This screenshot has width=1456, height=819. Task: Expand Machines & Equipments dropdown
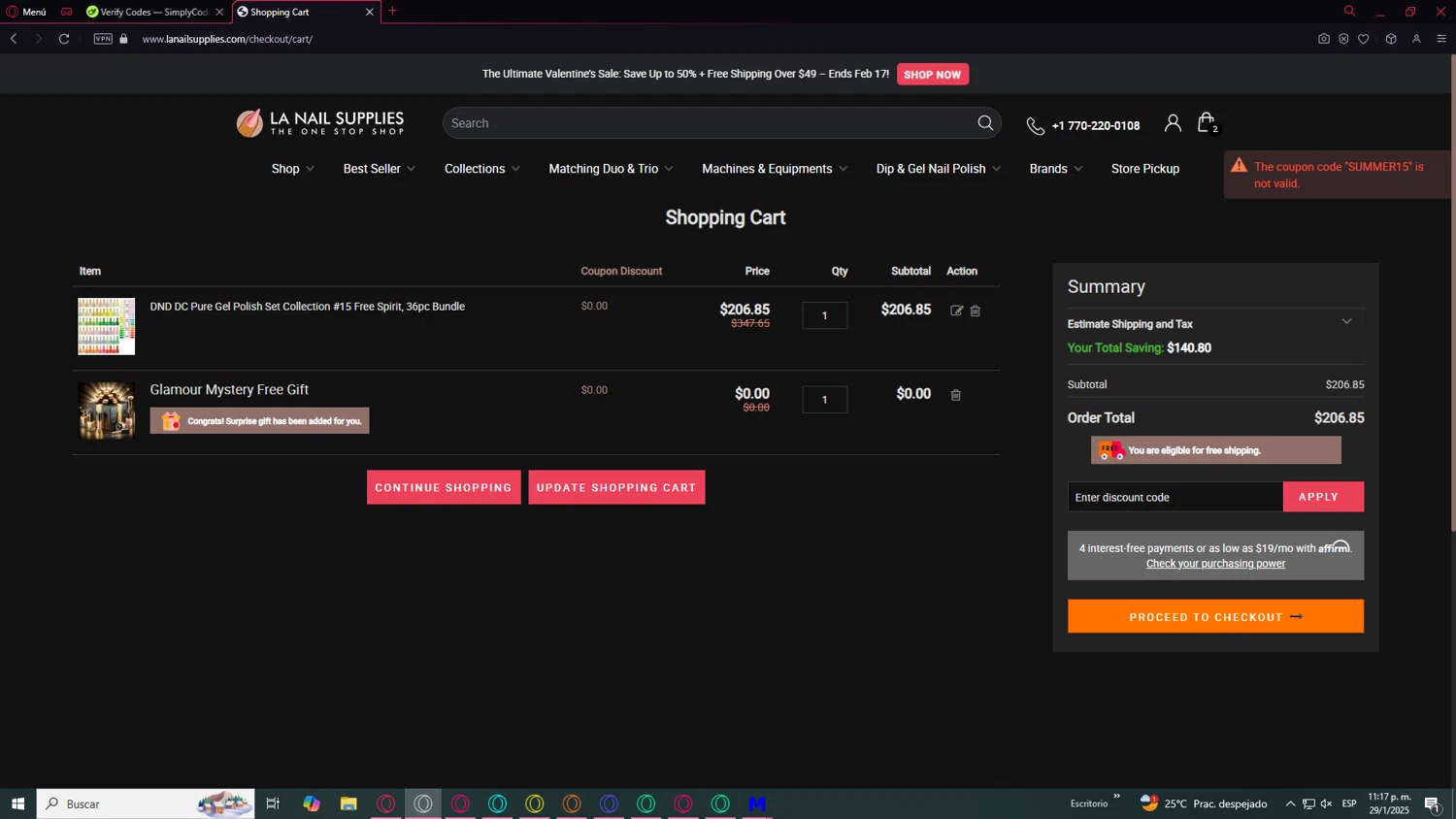[x=775, y=169]
